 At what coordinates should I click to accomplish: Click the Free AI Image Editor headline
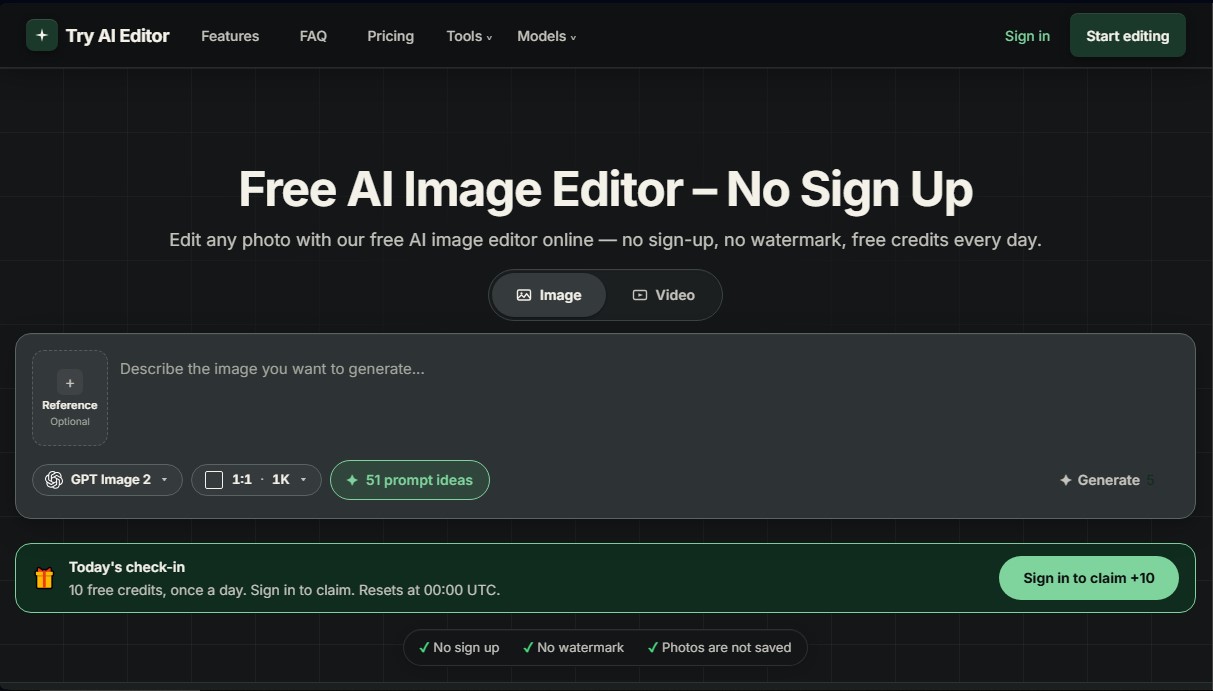[x=606, y=189]
